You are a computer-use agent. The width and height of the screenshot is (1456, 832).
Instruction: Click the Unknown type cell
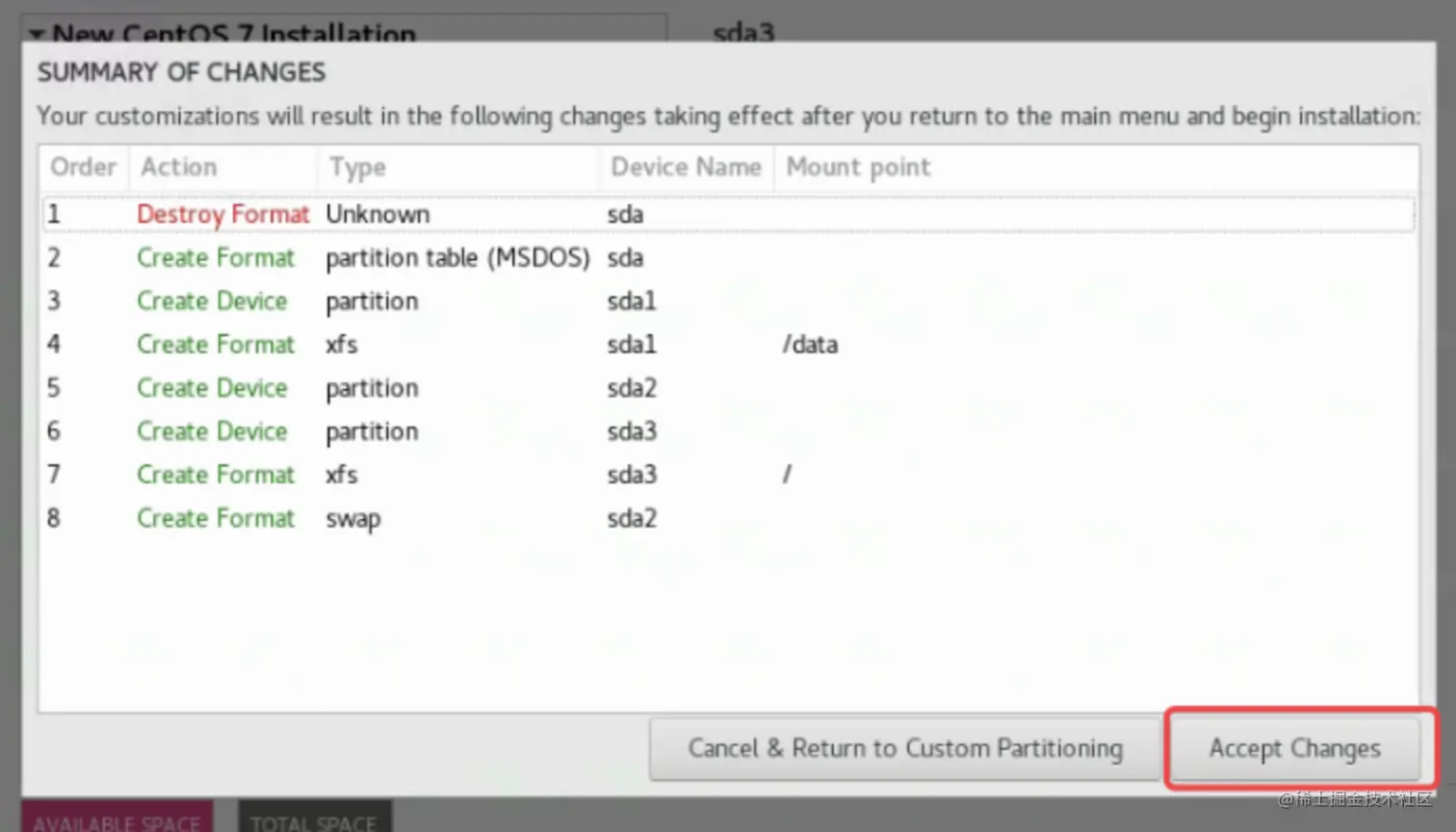point(377,214)
